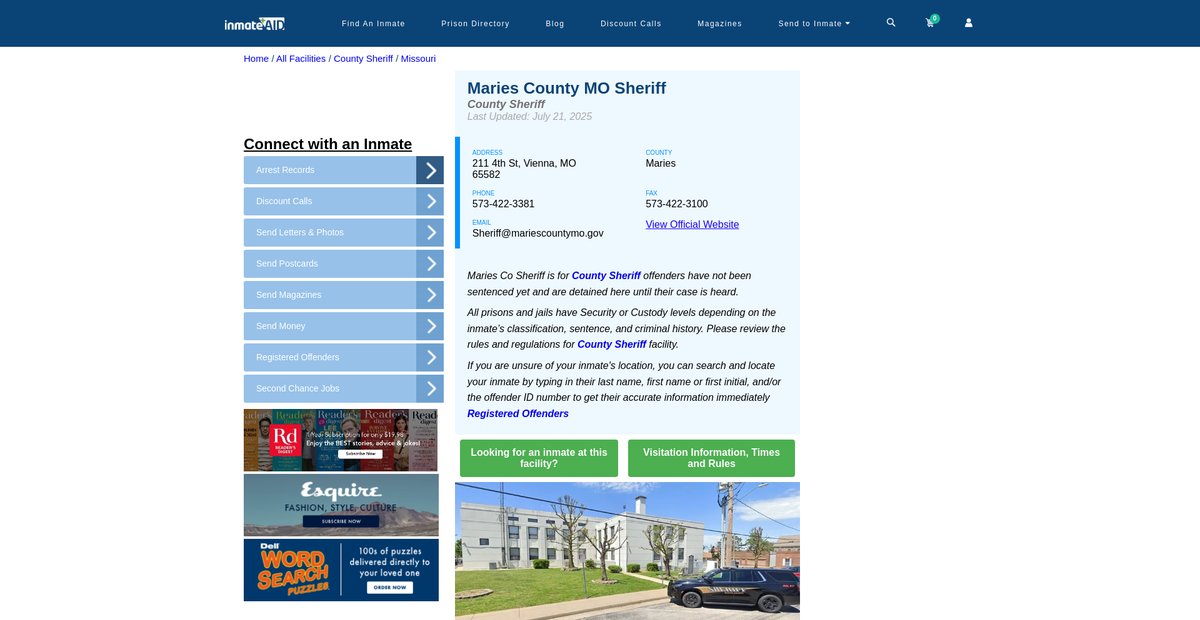This screenshot has height=620, width=1200.
Task: Click the address 211 4th St, Vienna
Action: pos(524,169)
